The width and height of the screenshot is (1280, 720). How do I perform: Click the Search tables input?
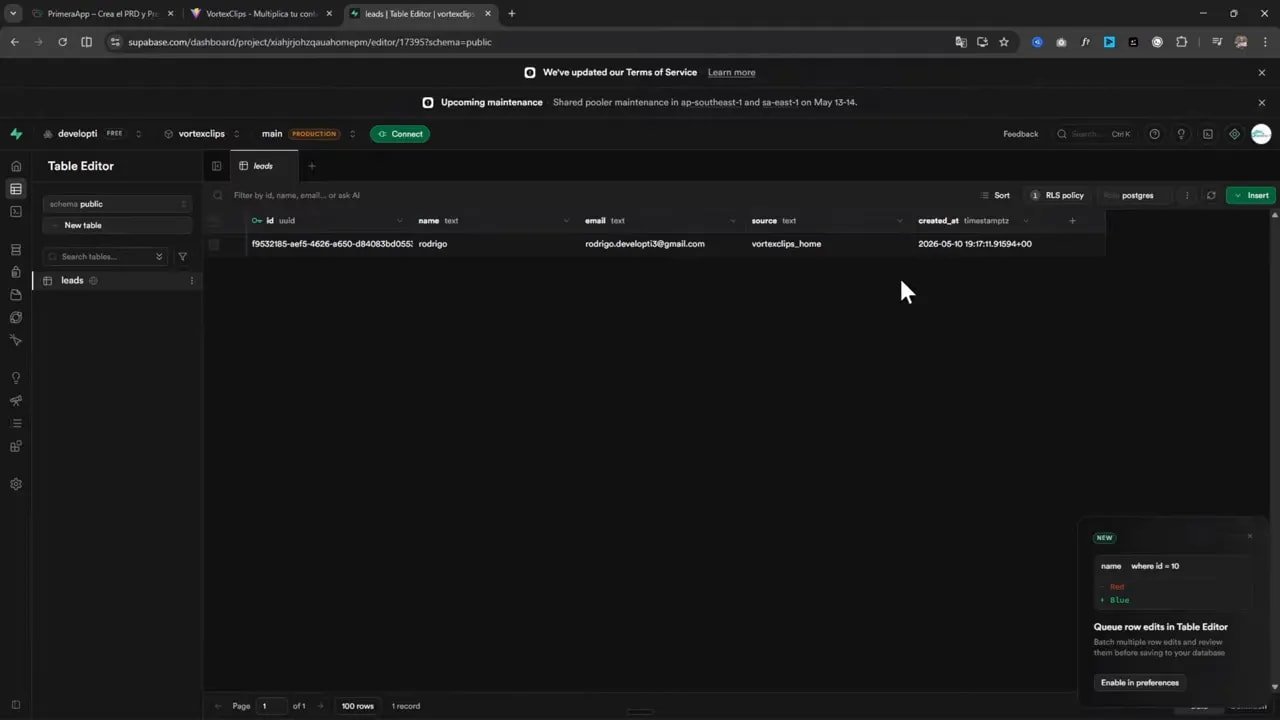105,257
